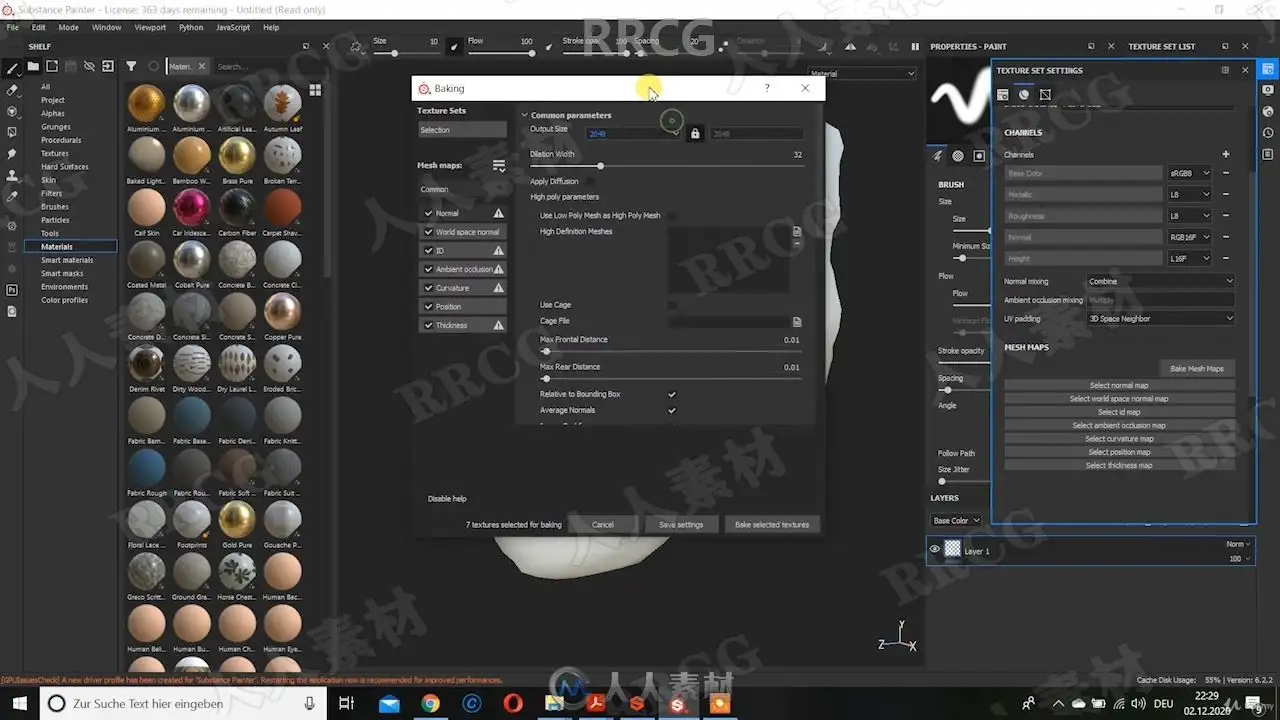Uncheck the World space normal mesh map
This screenshot has width=1280, height=720.
point(429,232)
